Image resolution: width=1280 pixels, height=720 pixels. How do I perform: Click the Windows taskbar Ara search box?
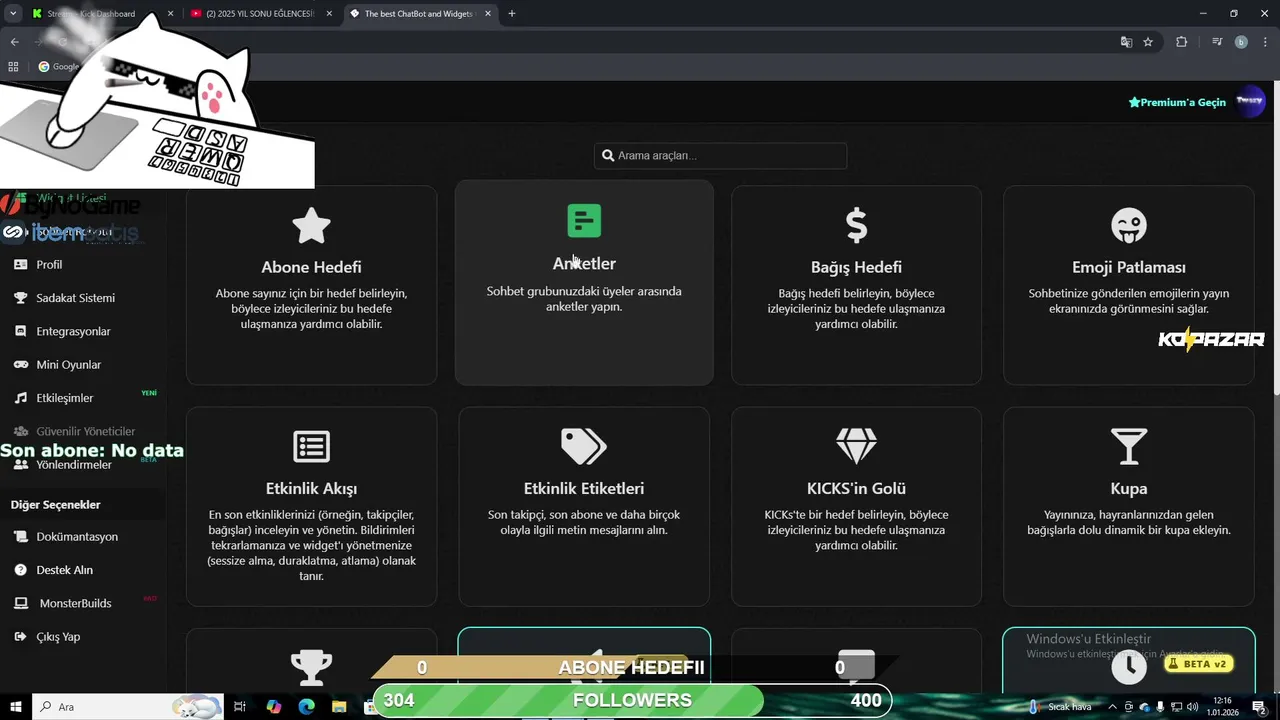coord(127,706)
